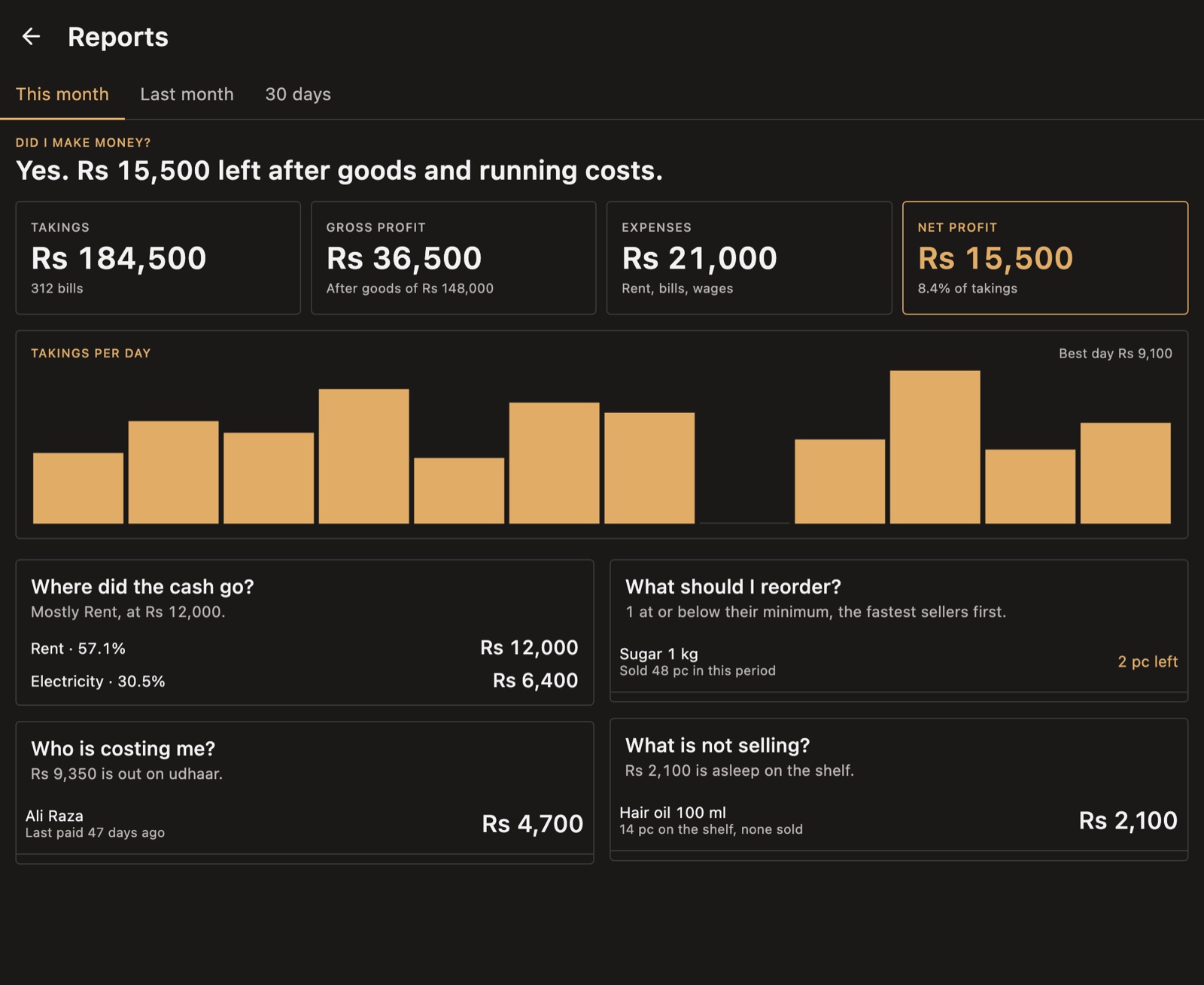The width and height of the screenshot is (1204, 985).
Task: Click the '2 pc left' stock warning
Action: (x=1148, y=661)
